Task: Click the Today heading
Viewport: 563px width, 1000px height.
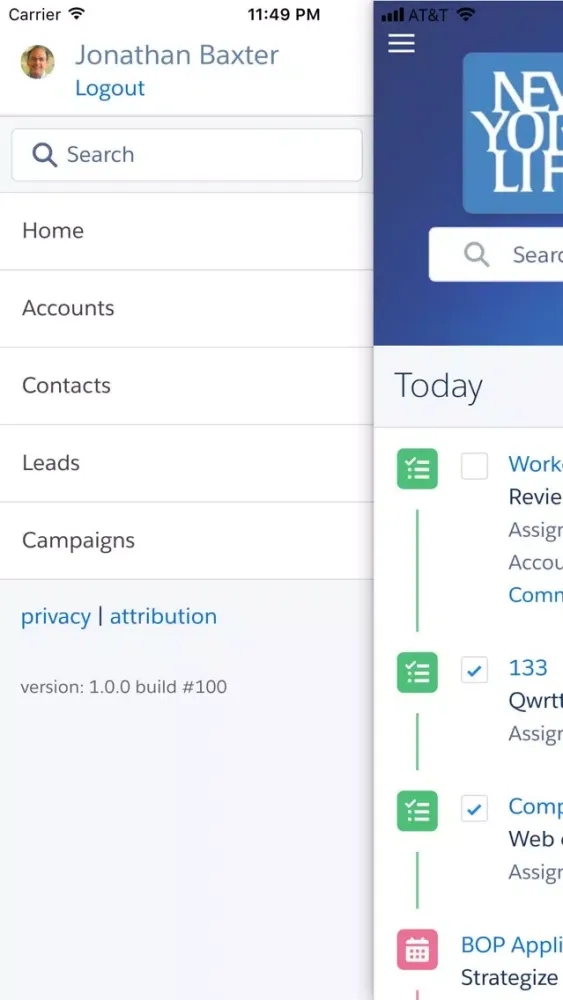Action: tap(439, 386)
